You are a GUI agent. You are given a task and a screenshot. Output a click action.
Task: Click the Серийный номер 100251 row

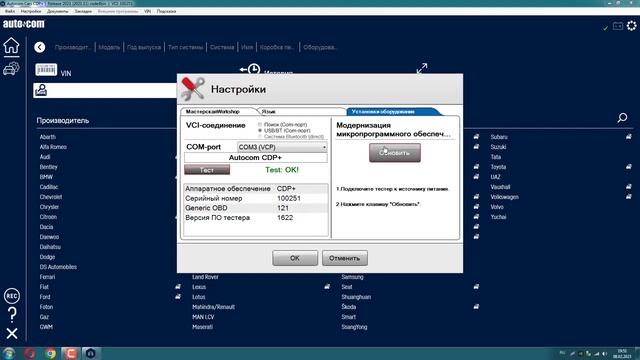point(256,198)
